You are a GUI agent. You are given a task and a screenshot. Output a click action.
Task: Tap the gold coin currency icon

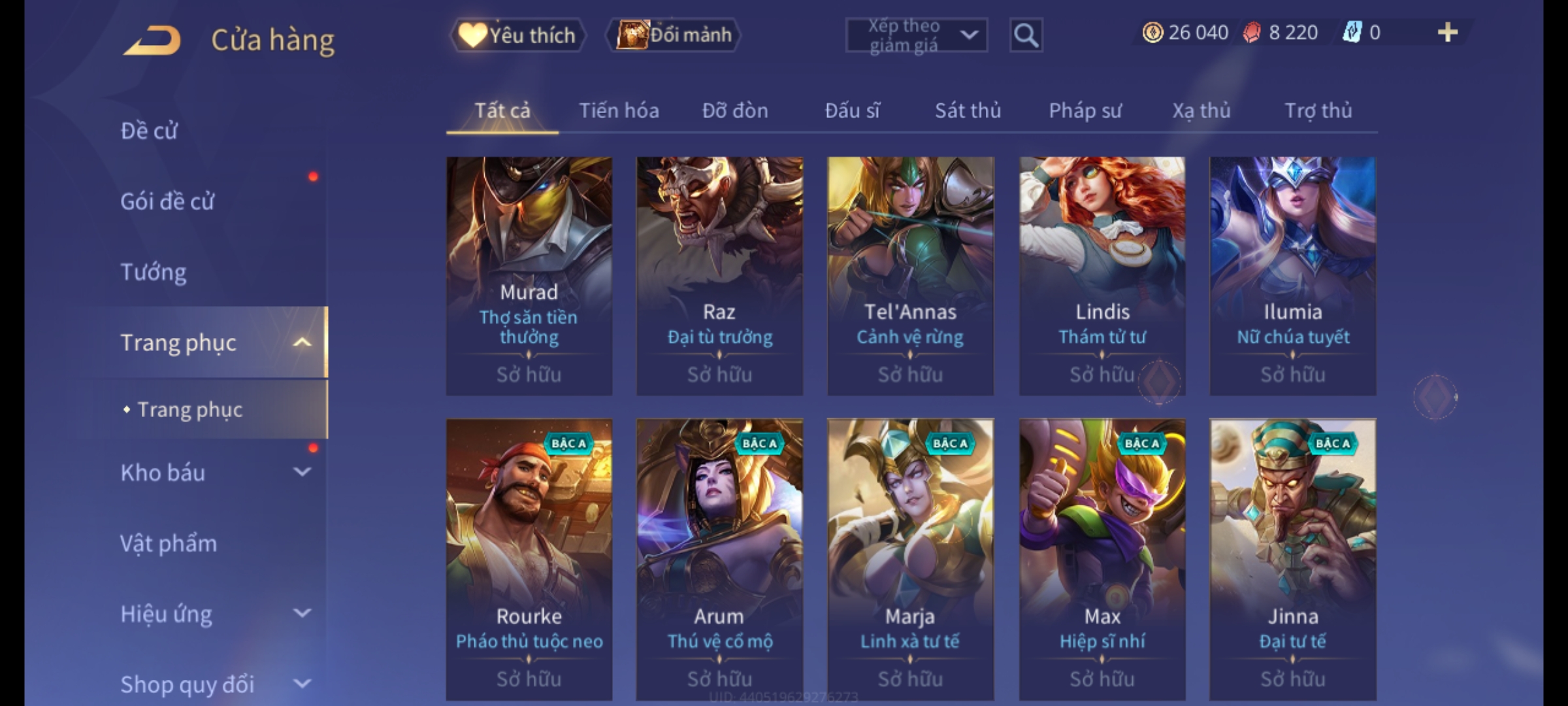[x=1152, y=32]
